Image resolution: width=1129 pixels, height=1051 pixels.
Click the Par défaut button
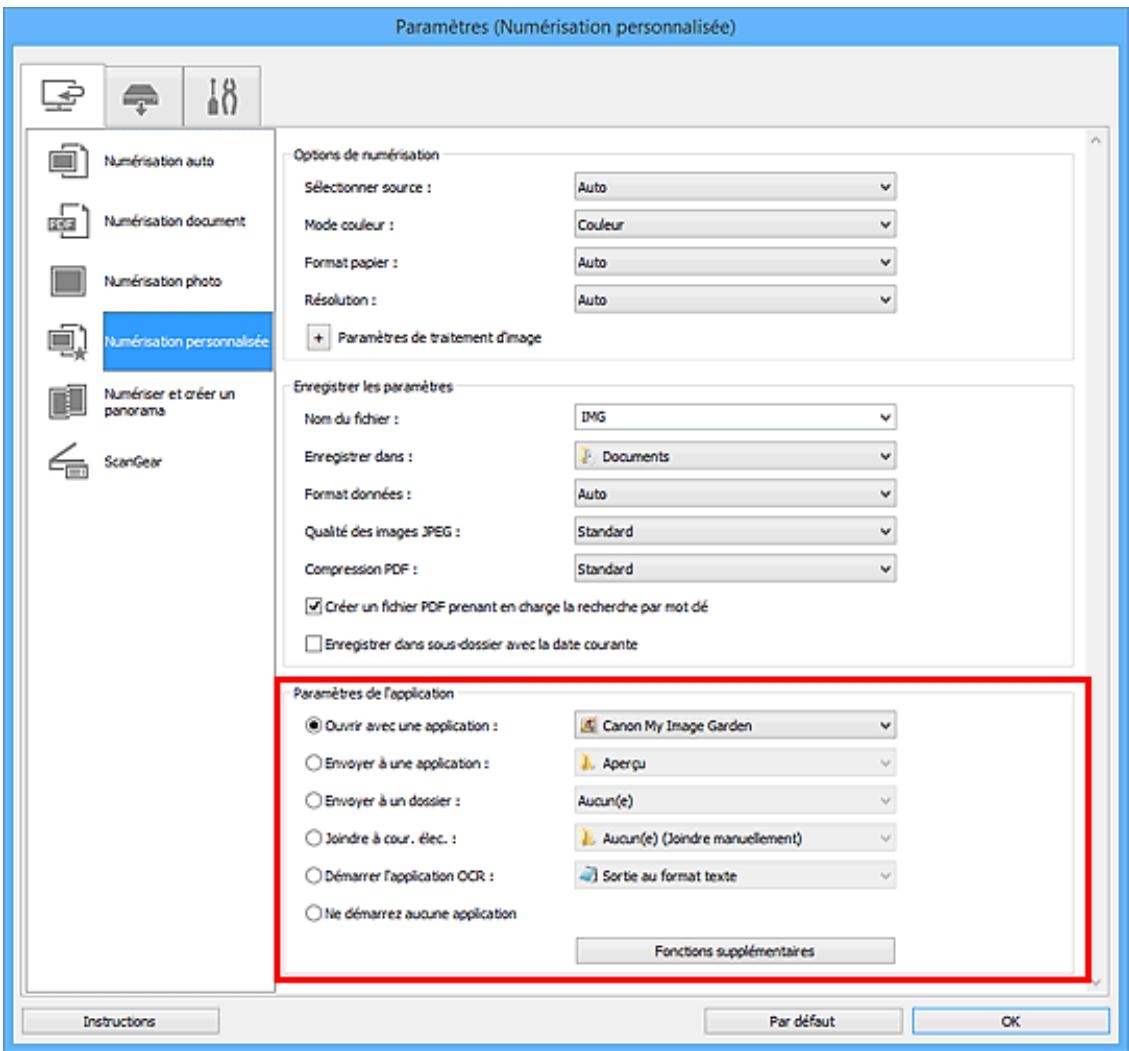point(800,1022)
